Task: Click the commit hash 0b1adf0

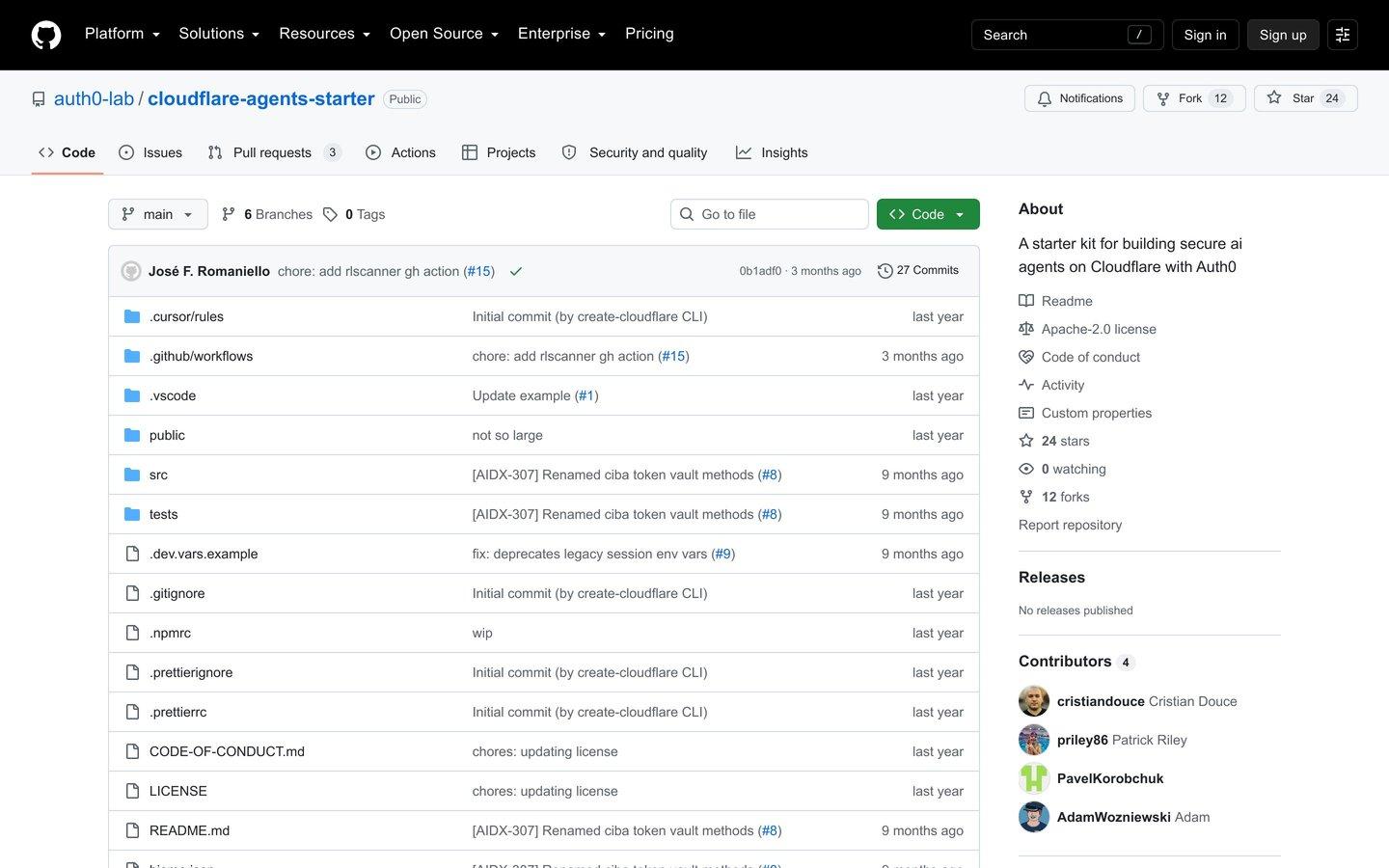Action: point(760,271)
